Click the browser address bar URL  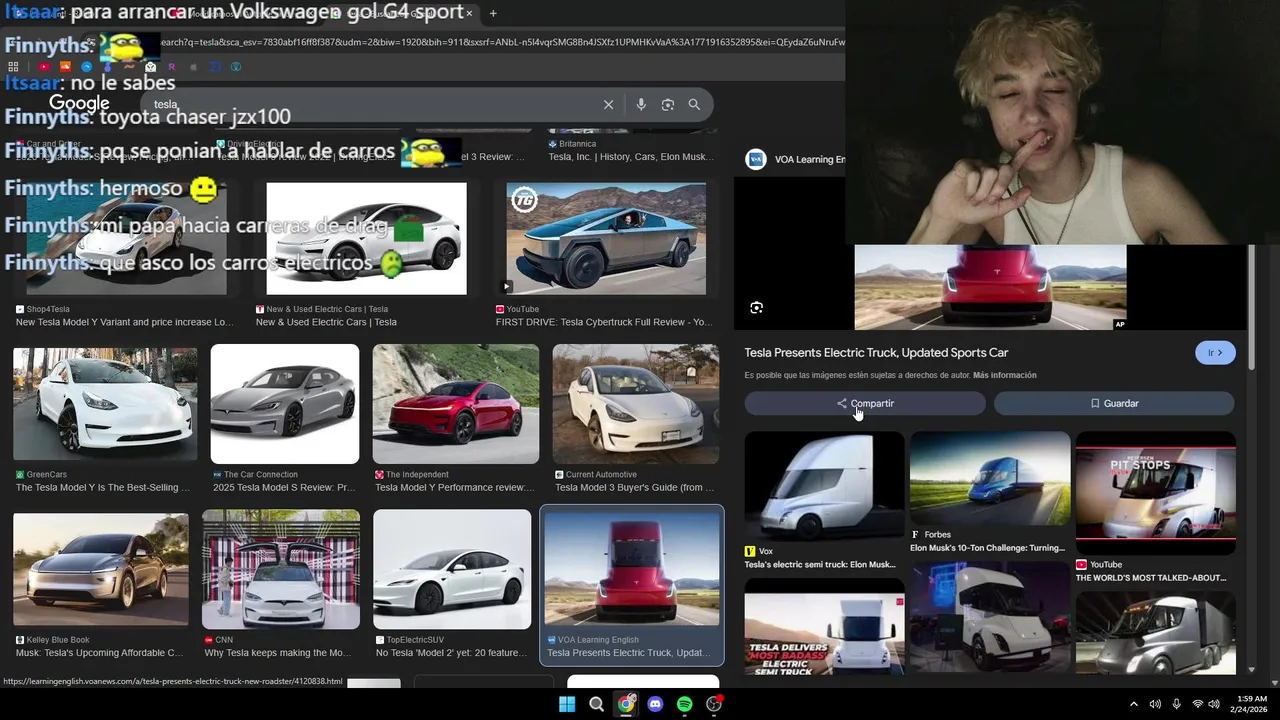pos(500,42)
